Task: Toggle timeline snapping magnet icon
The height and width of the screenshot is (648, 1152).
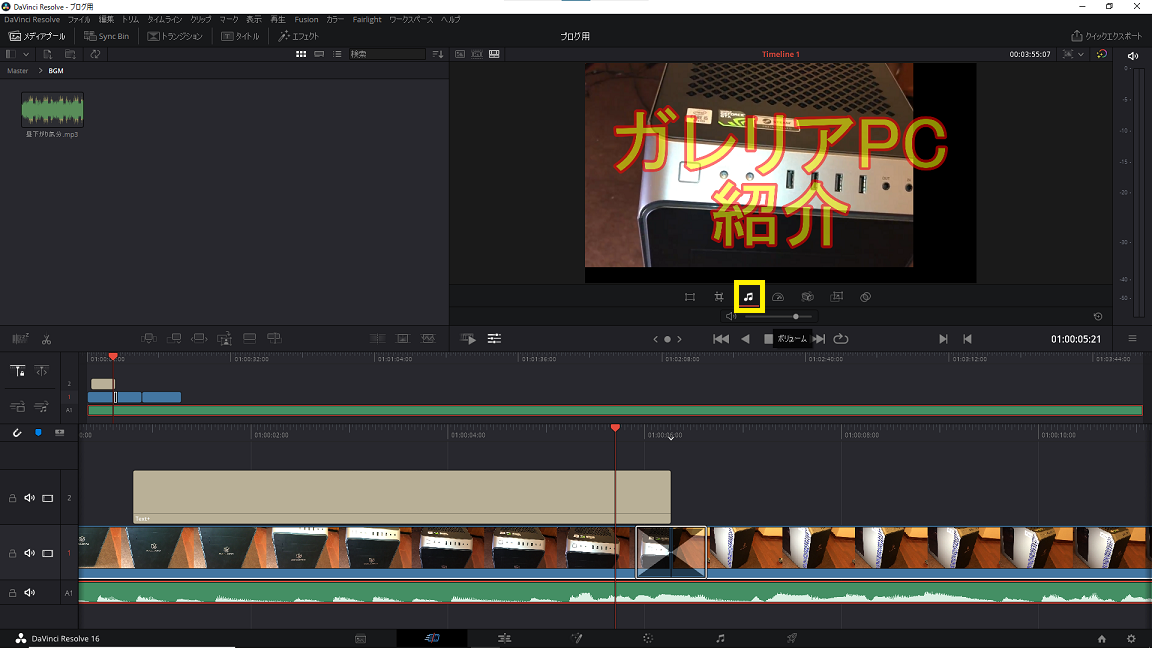Action: coord(17,433)
